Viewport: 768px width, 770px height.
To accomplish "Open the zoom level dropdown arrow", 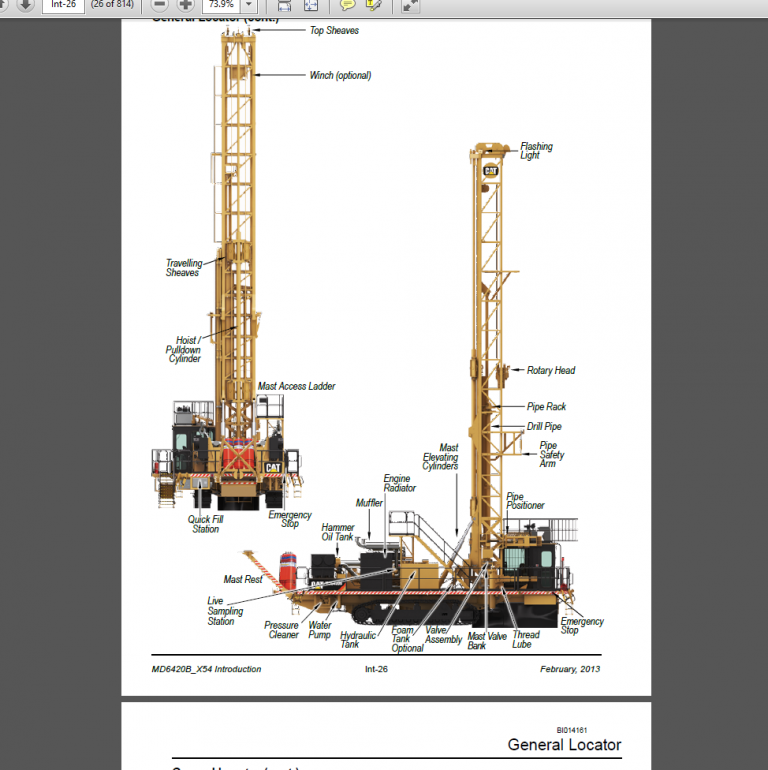I will (x=249, y=5).
